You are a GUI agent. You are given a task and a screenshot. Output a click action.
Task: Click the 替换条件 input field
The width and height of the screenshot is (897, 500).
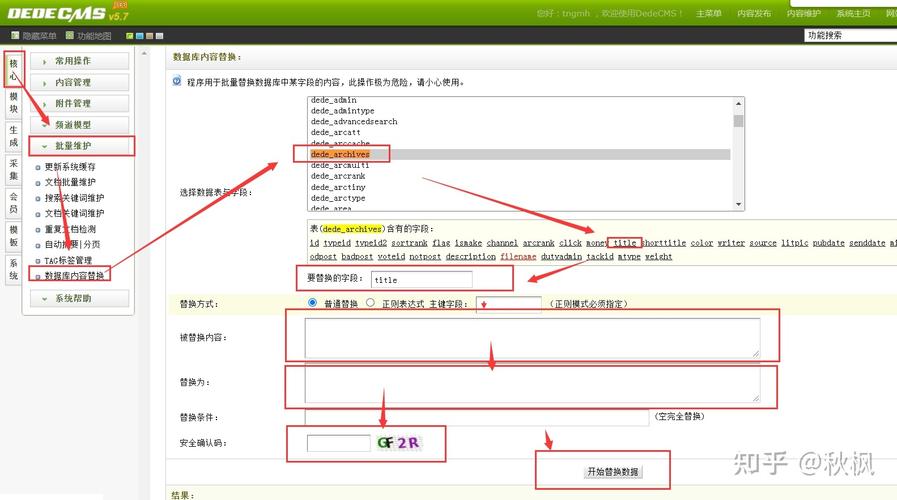(x=477, y=417)
